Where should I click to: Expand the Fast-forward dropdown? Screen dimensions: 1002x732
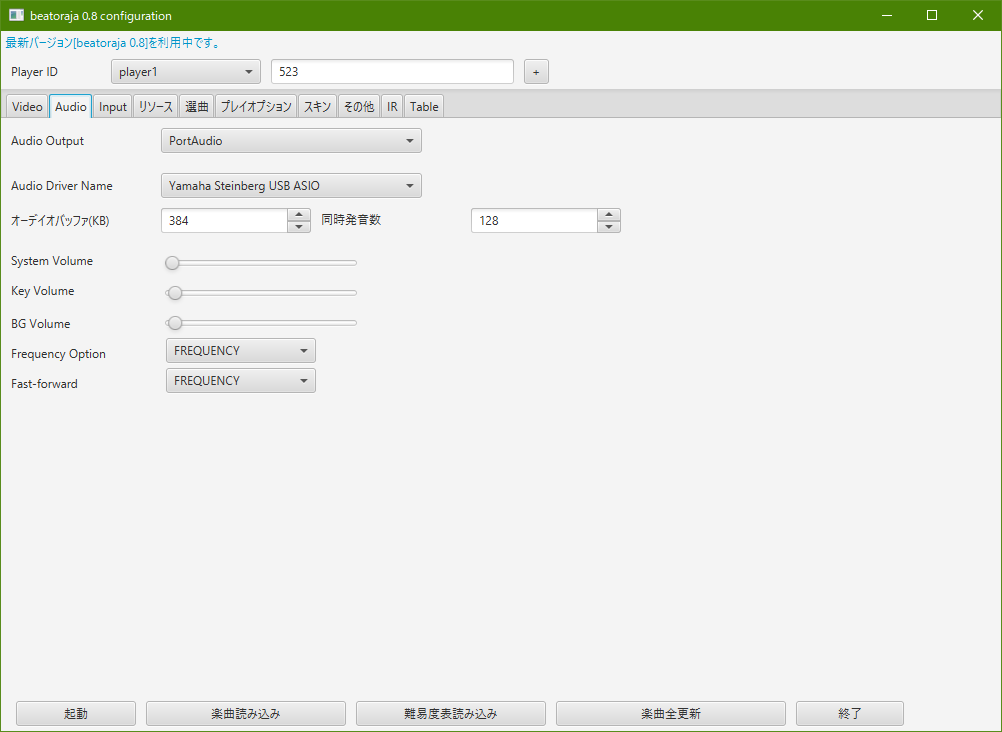pos(241,380)
